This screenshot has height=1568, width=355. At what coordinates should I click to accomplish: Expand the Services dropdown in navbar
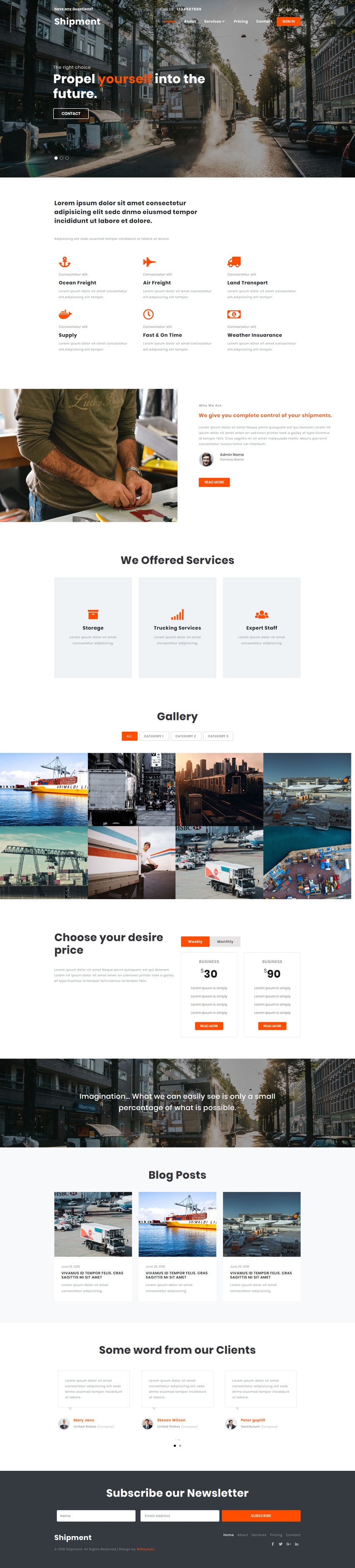pyautogui.click(x=214, y=21)
